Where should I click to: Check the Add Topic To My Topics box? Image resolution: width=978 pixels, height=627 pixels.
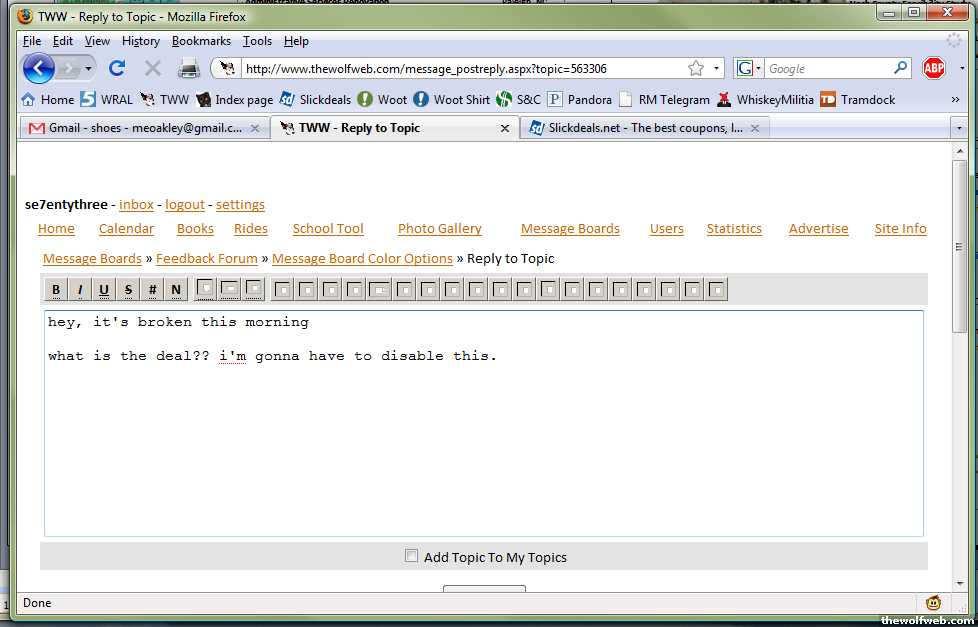411,556
